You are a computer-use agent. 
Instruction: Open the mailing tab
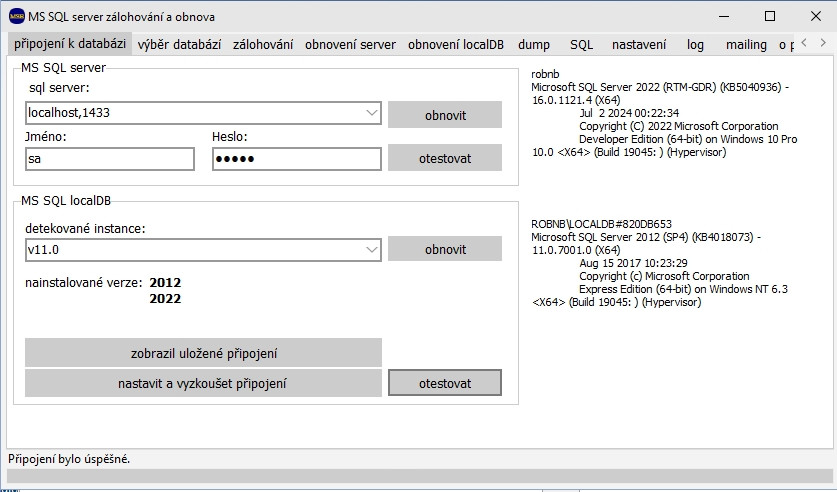[746, 45]
